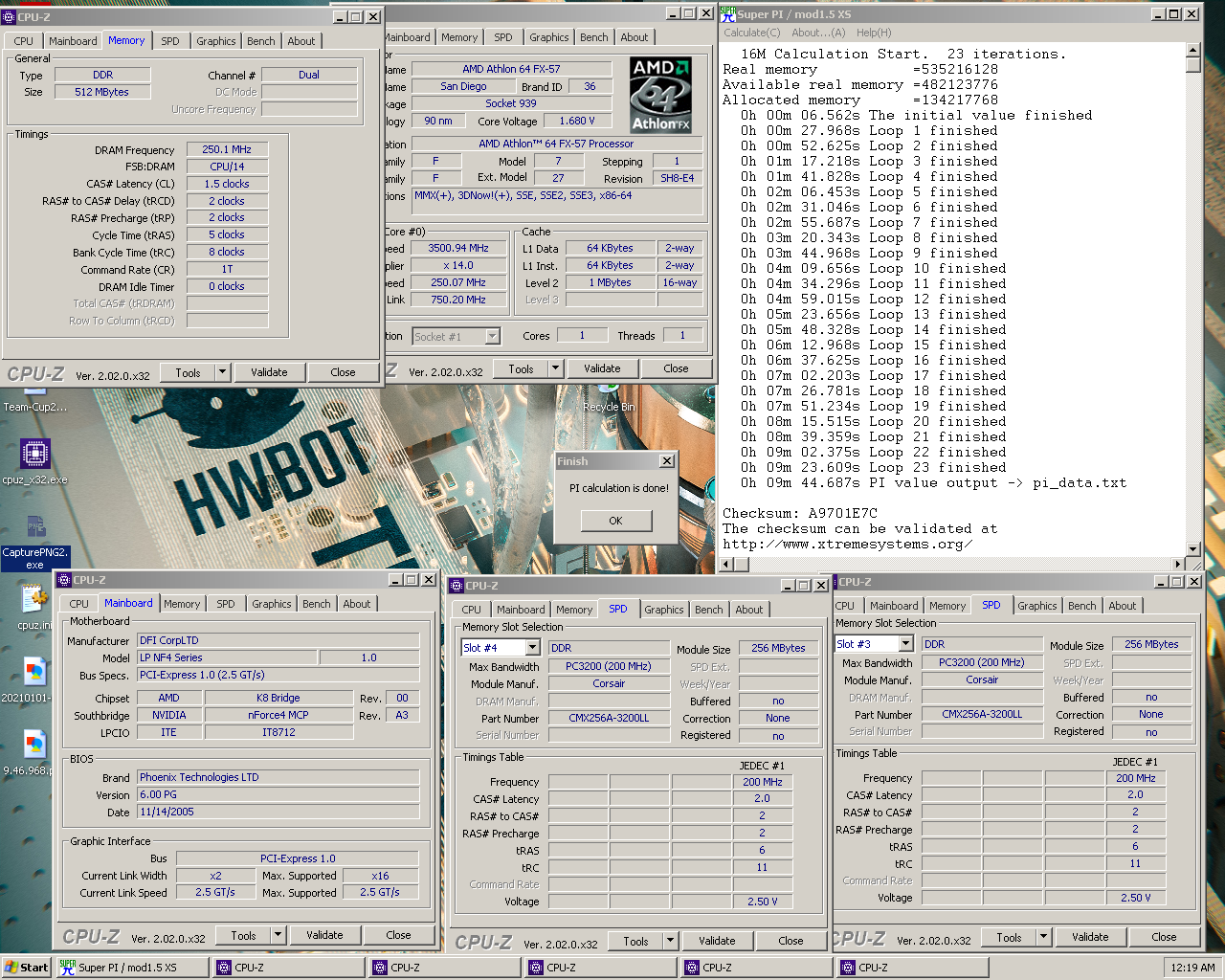Expand Tools arrow in Slot #3 SPD window
Image resolution: width=1225 pixels, height=980 pixels.
(1043, 937)
